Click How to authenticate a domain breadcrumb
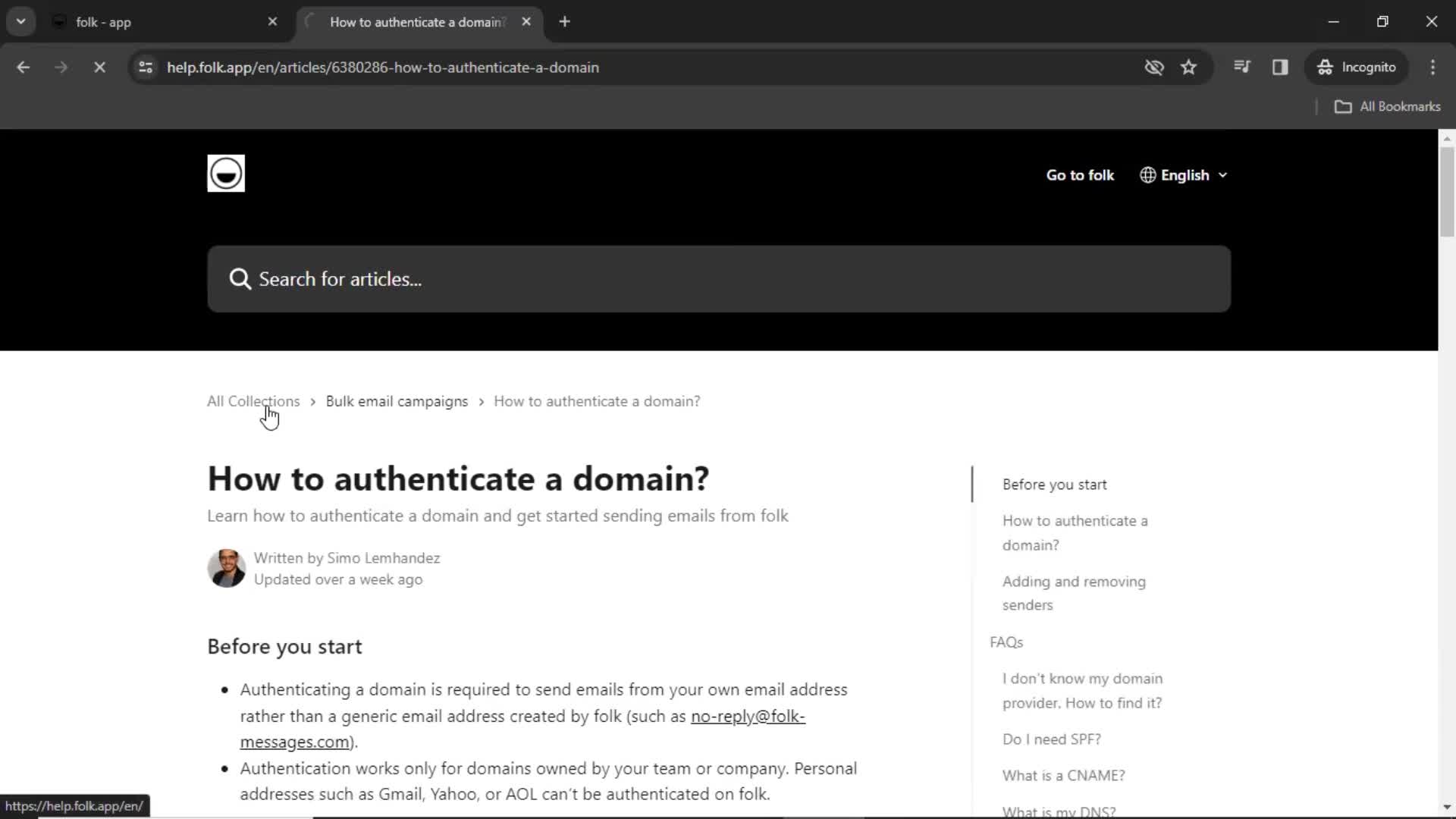 (597, 401)
